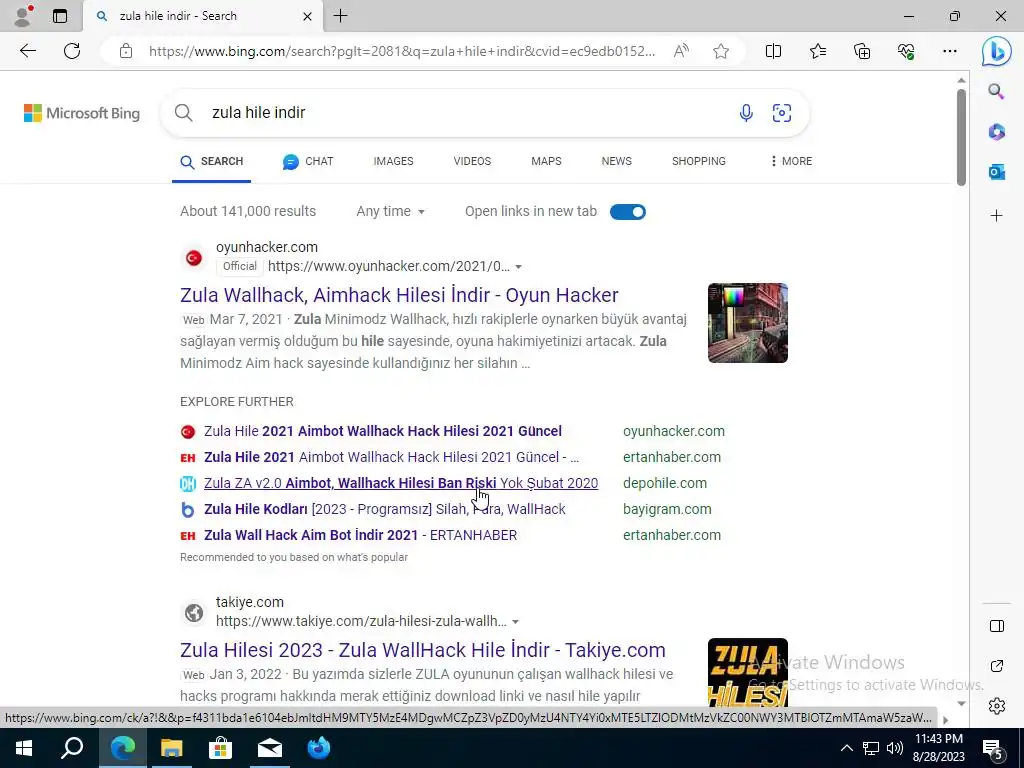Image resolution: width=1024 pixels, height=768 pixels.
Task: Open Bing Chat sidebar button
Action: [997, 52]
